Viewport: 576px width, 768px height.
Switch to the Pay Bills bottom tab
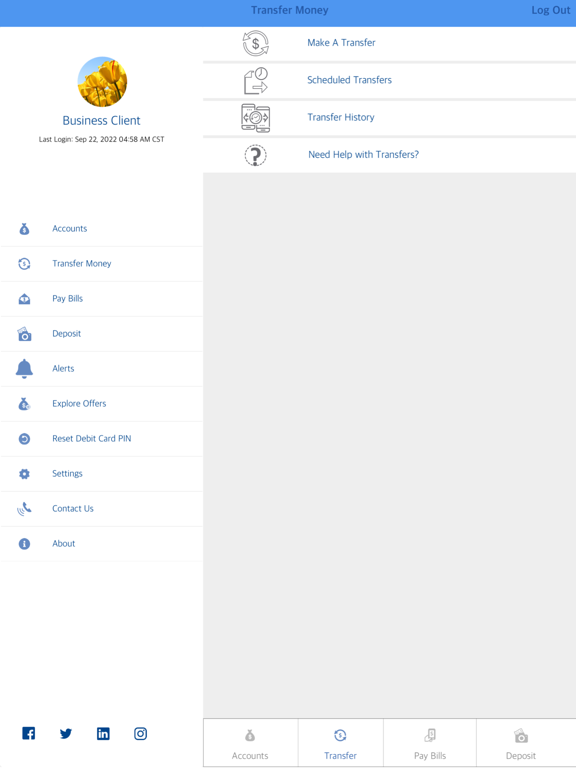[x=430, y=743]
